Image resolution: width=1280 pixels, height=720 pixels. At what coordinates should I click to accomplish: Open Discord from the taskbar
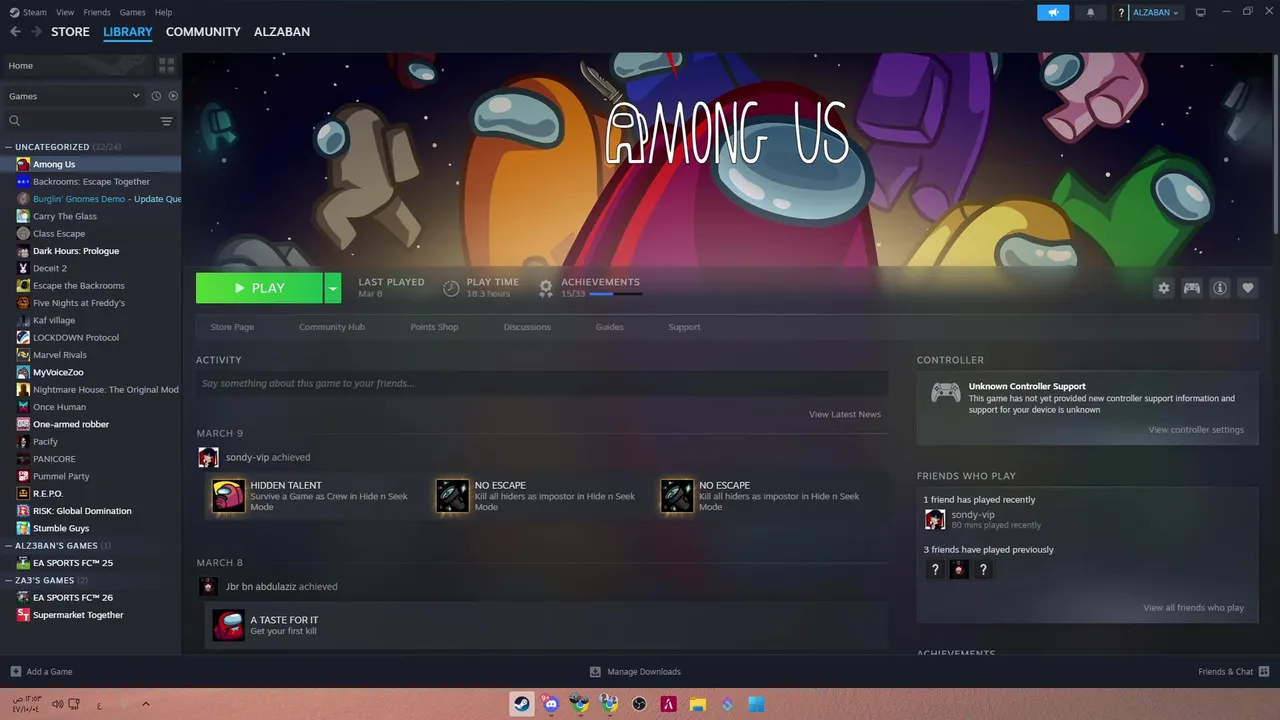pyautogui.click(x=551, y=704)
